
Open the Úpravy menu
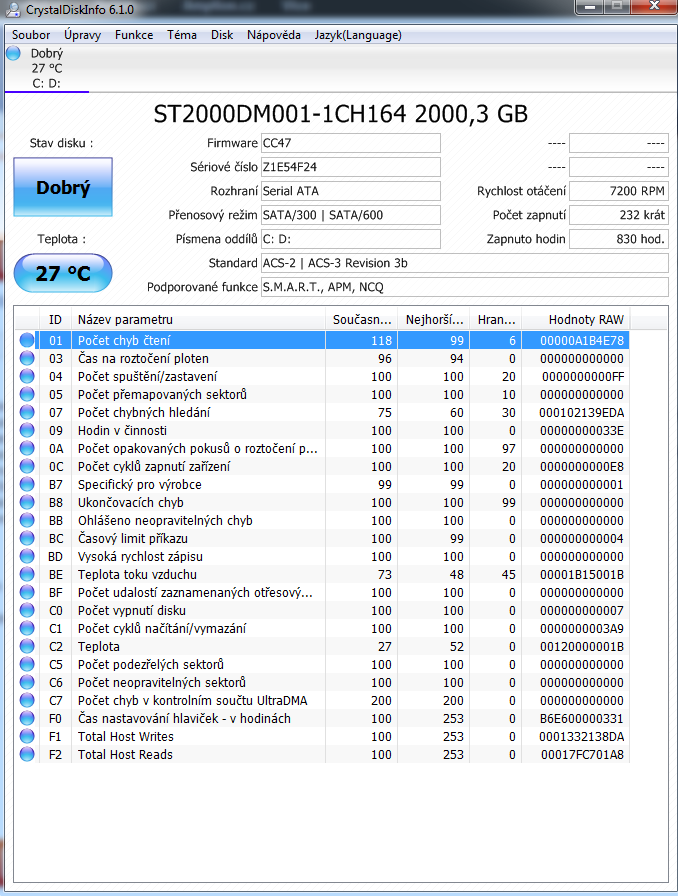tap(82, 35)
